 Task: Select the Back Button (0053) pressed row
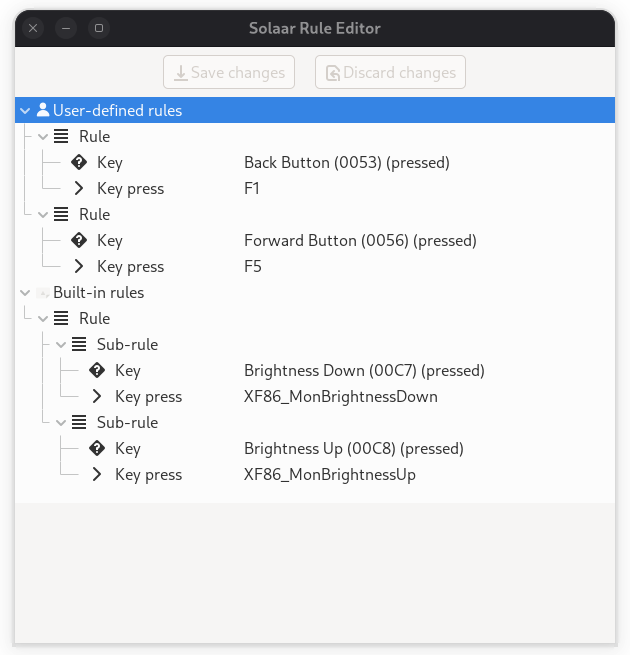tap(346, 162)
